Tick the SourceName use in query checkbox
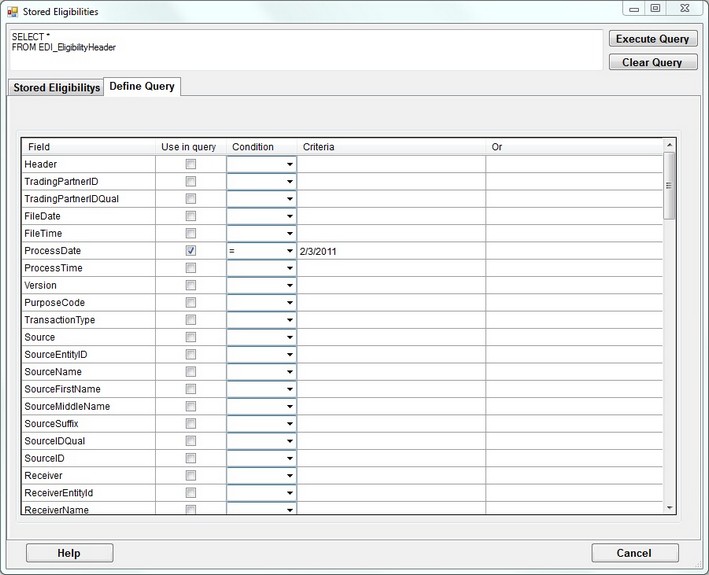 click(x=191, y=372)
